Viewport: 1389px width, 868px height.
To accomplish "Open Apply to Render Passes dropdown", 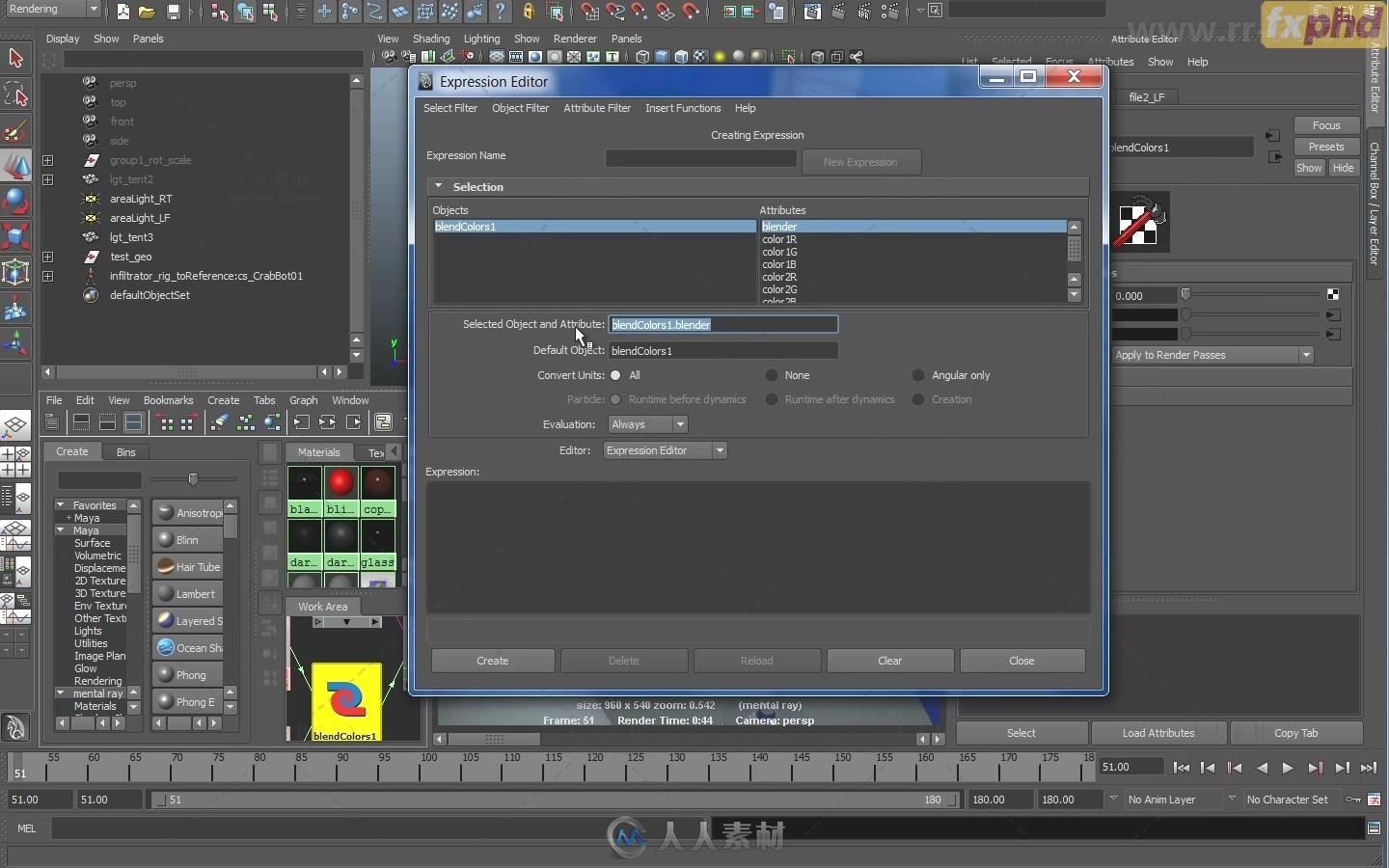I will pos(1213,355).
